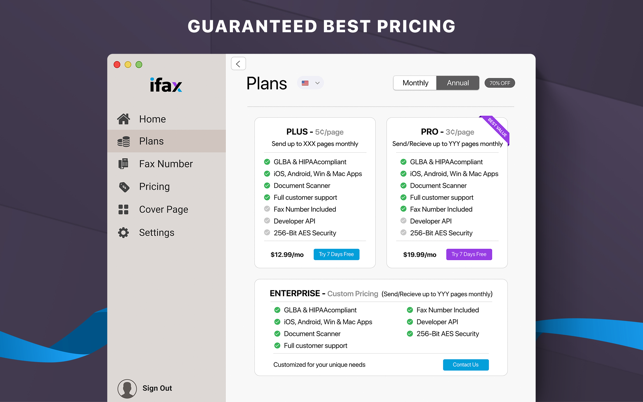The height and width of the screenshot is (402, 643).
Task: Click Developer API checkmark in PLUS plan
Action: click(267, 221)
